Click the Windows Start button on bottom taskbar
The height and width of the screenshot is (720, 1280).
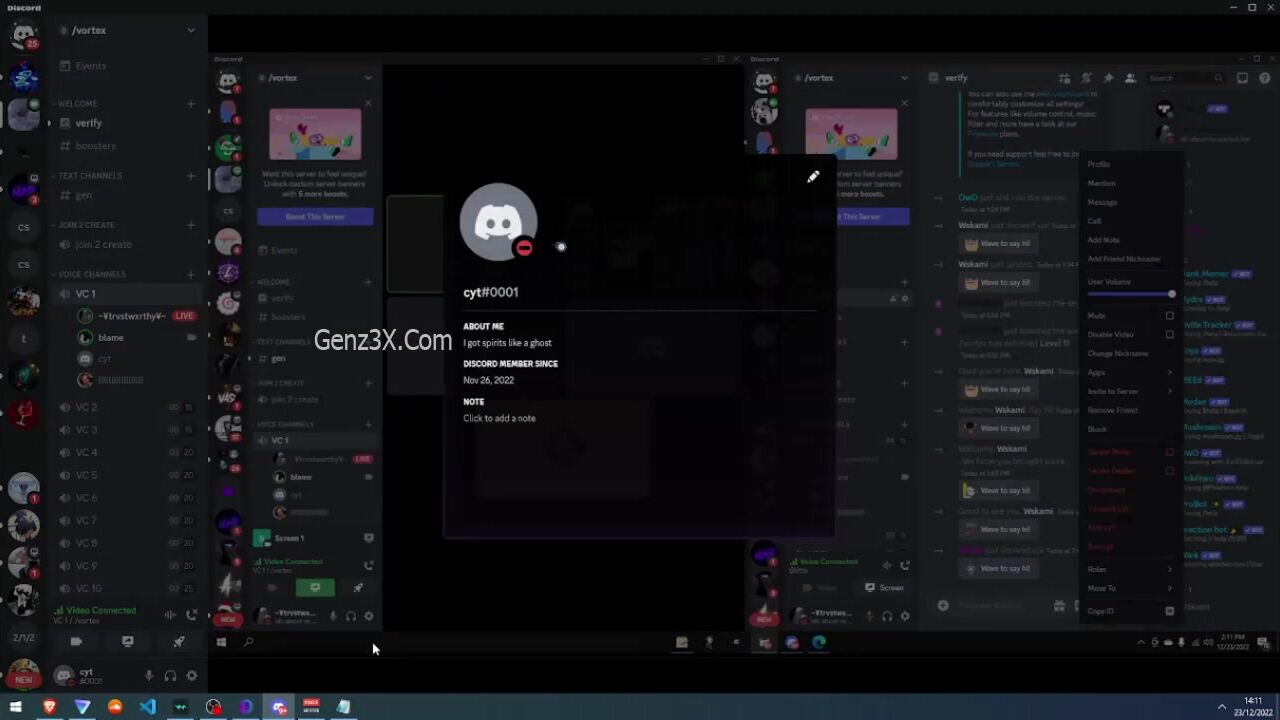pos(15,707)
